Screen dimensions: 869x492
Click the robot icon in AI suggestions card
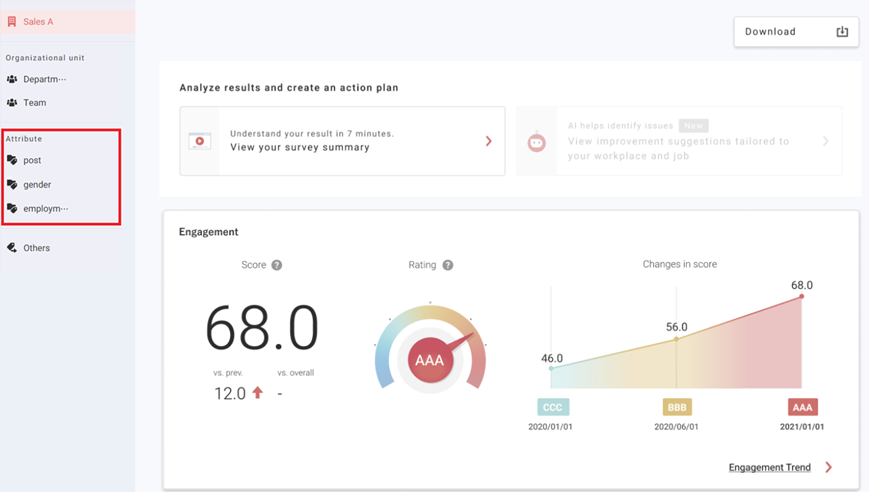click(537, 142)
